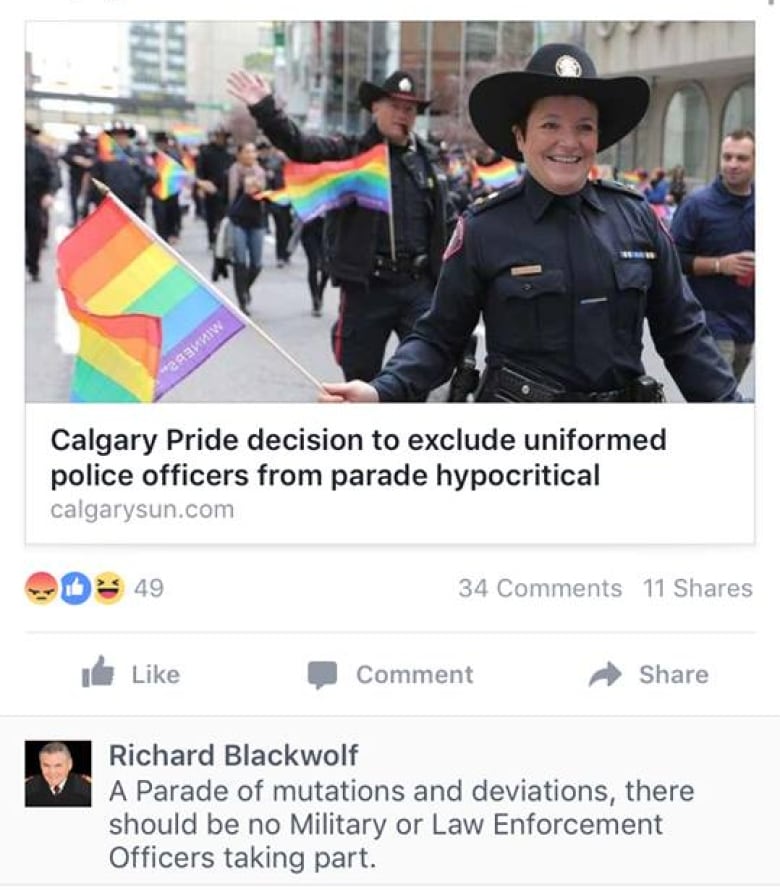View the 11 Shares list
The image size is (780, 890).
point(698,588)
